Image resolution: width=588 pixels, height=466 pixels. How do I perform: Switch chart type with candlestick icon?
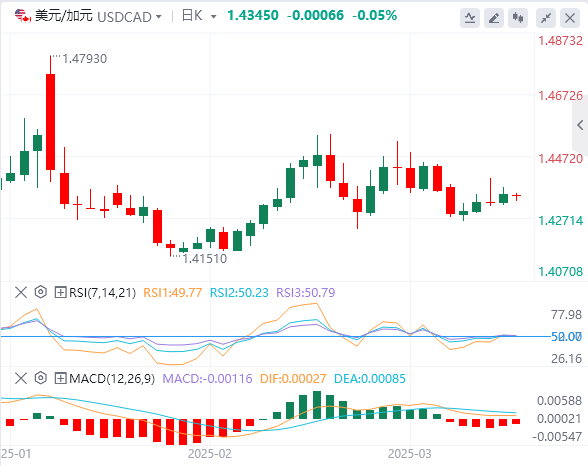point(518,18)
